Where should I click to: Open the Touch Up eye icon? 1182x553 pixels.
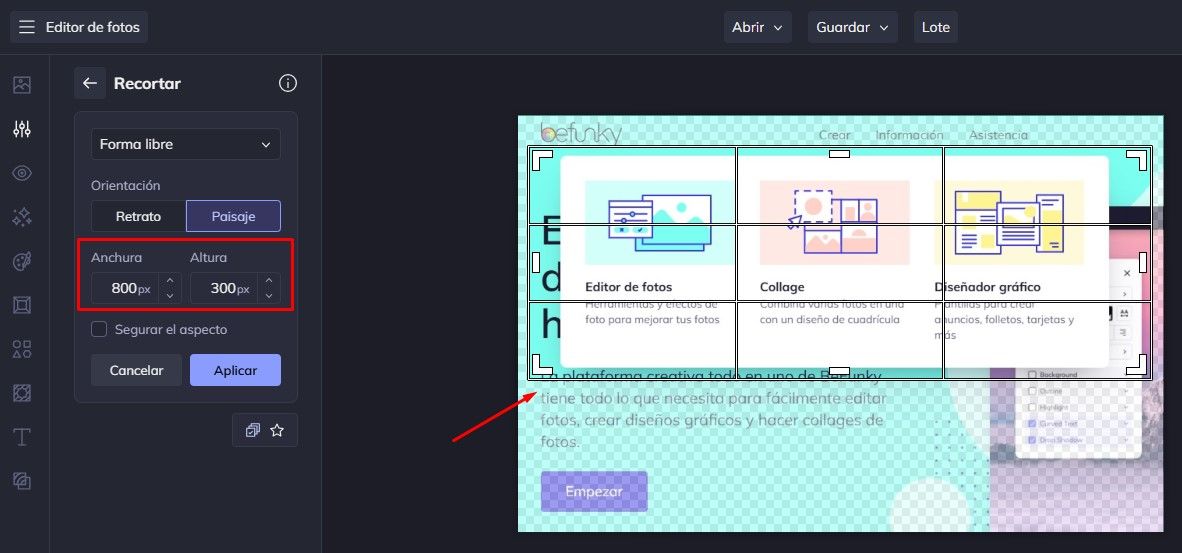coord(22,173)
